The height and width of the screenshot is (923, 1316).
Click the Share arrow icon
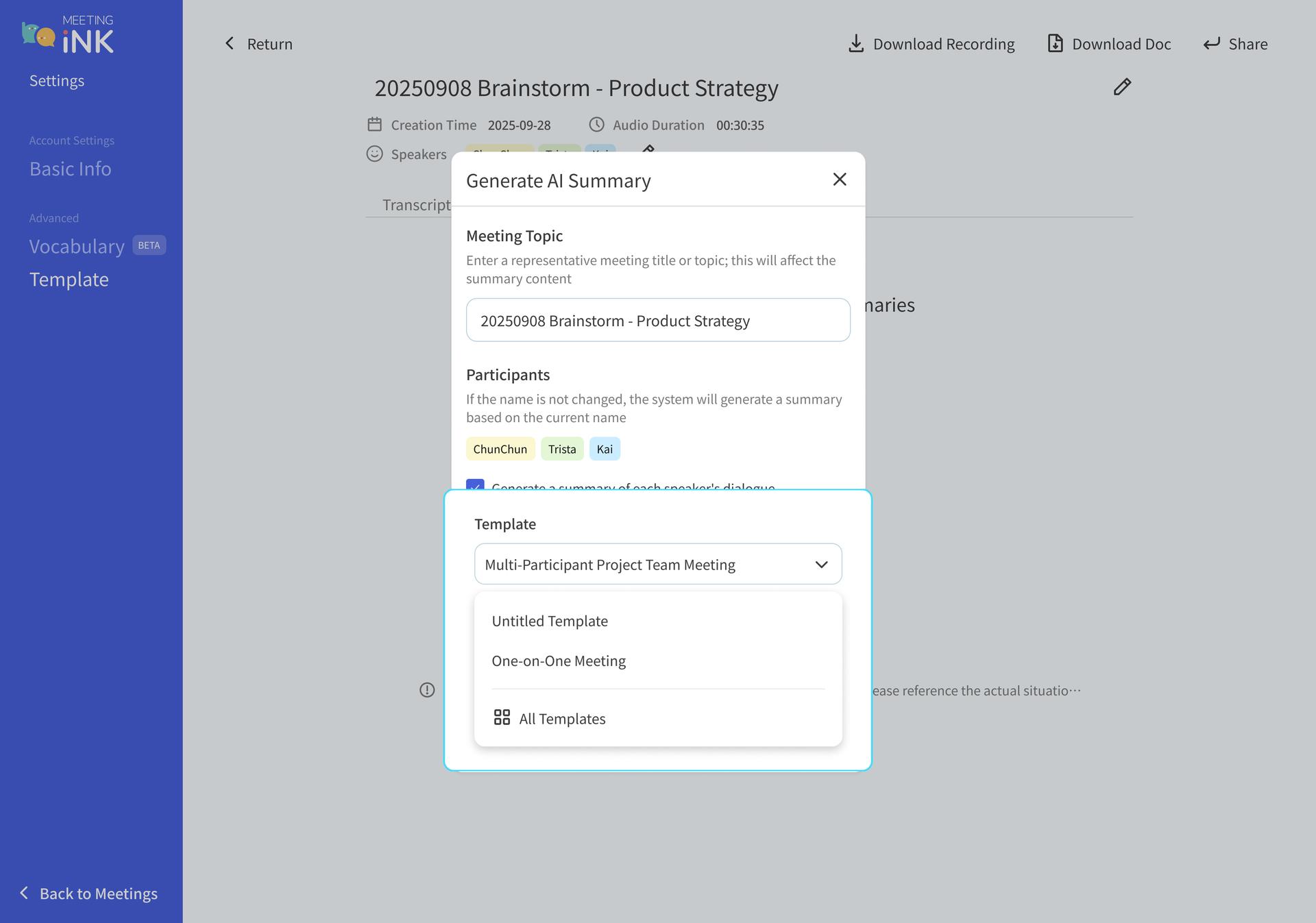pos(1211,44)
